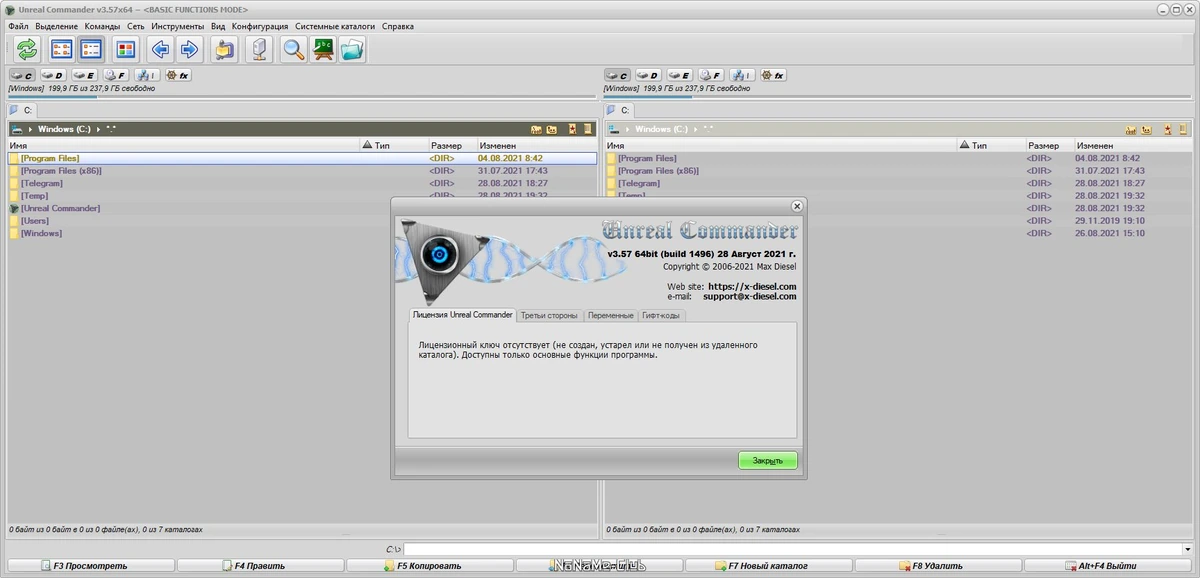Switch to the Третьи стороны tab
Screen dimensions: 1200x578
[549, 315]
